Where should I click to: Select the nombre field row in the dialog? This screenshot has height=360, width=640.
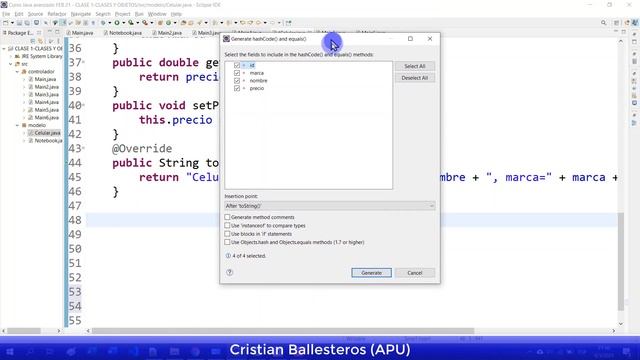click(x=258, y=81)
